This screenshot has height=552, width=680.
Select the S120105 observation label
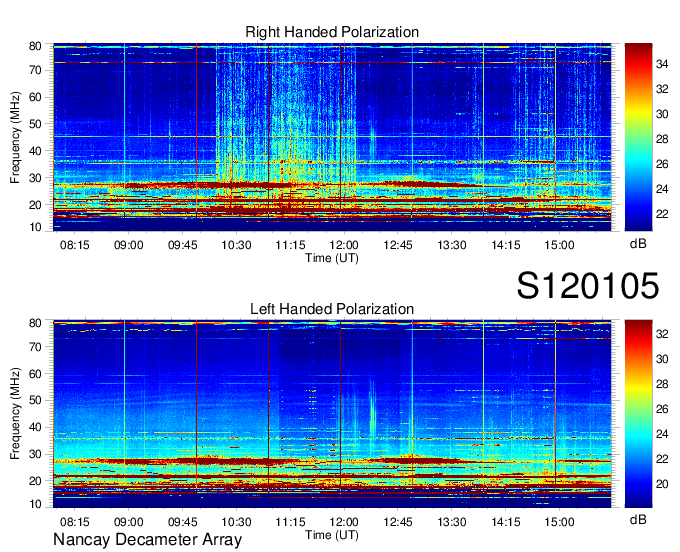[588, 285]
